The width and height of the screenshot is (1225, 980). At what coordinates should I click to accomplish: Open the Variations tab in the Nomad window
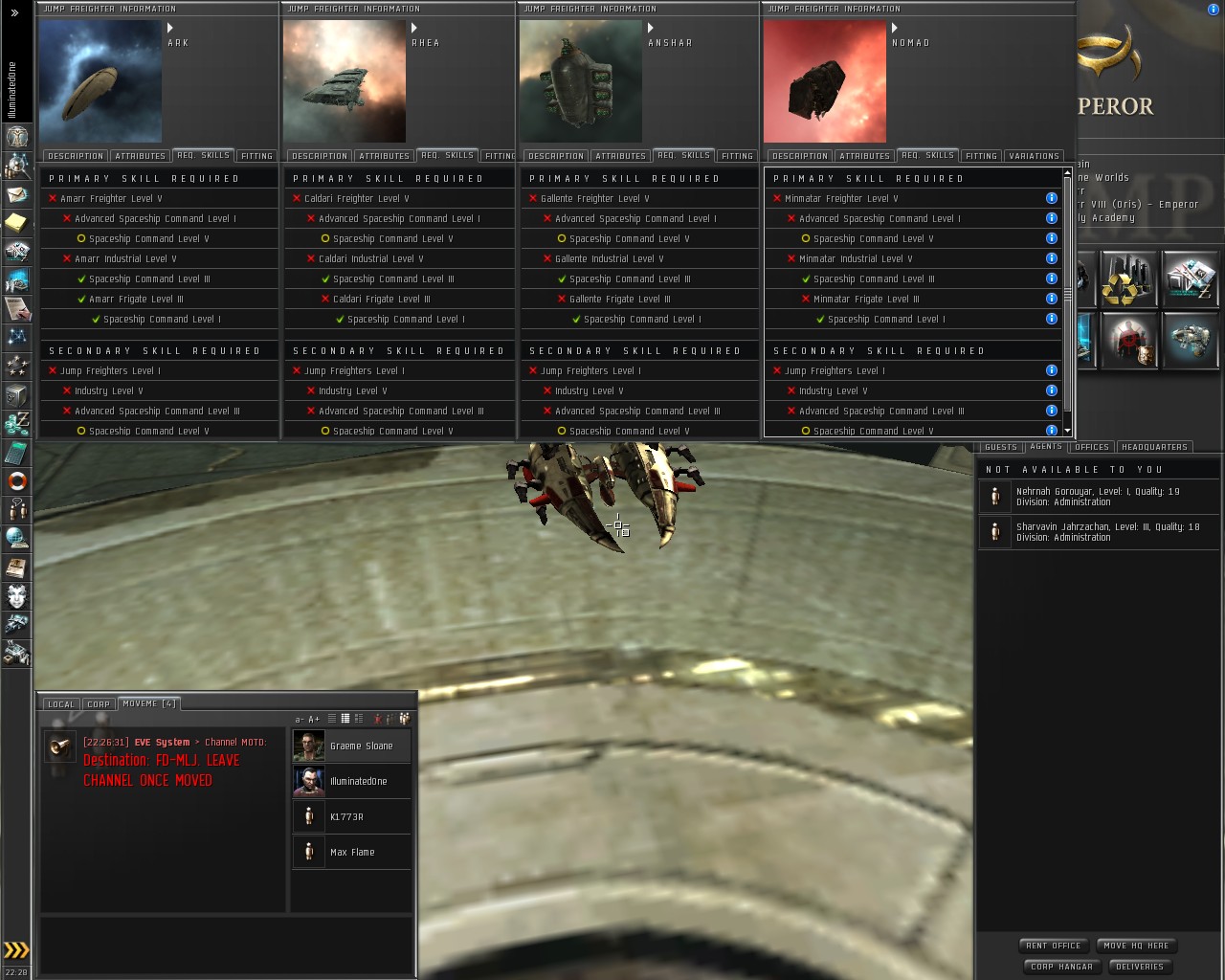pos(1034,156)
